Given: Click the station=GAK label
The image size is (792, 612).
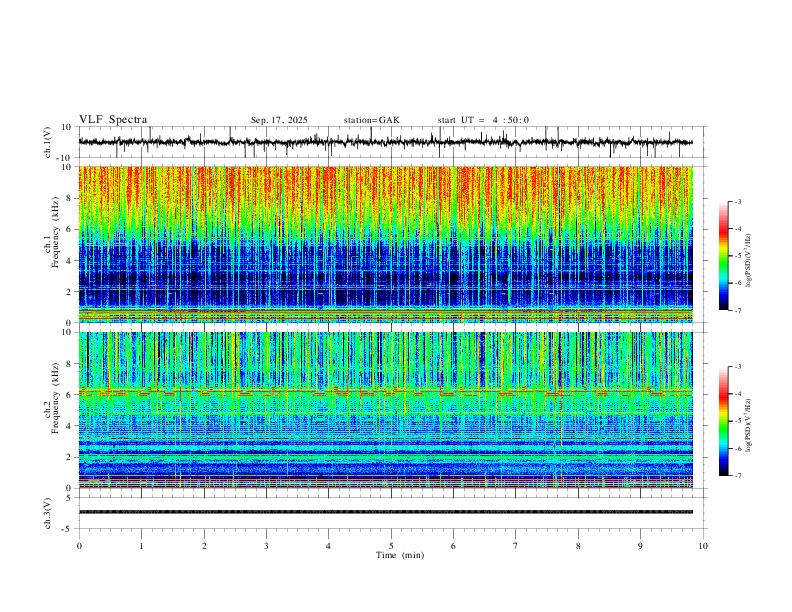Looking at the screenshot, I should tap(371, 120).
